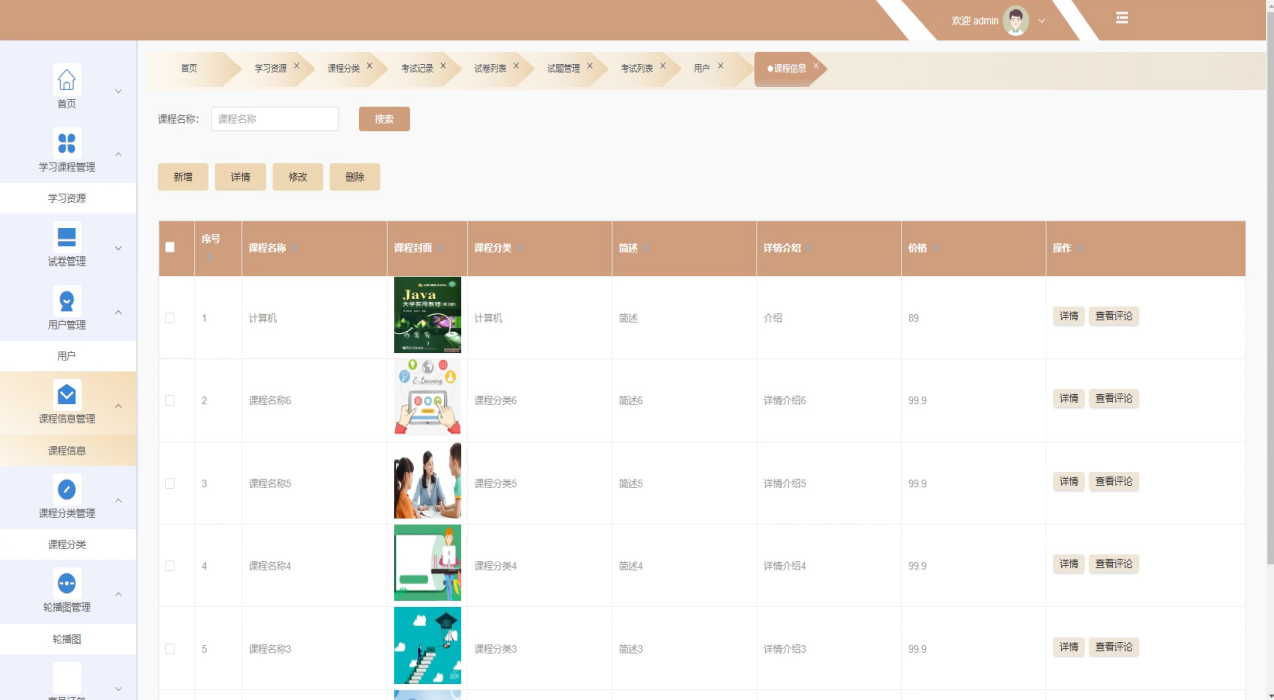1274x700 pixels.
Task: Open 课程信息 in the sidebar submenu
Action: tap(67, 451)
